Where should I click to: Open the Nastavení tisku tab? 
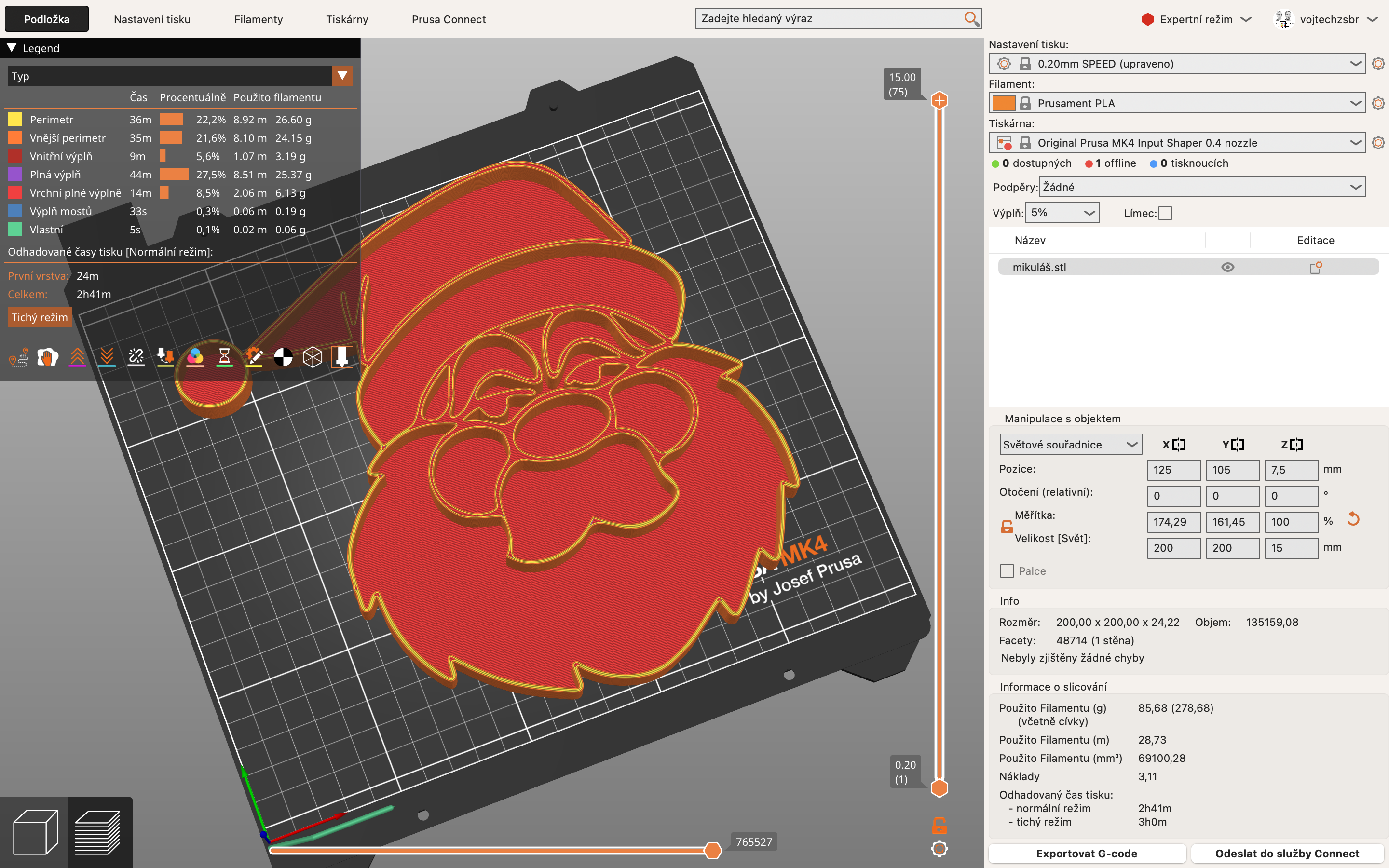(152, 19)
